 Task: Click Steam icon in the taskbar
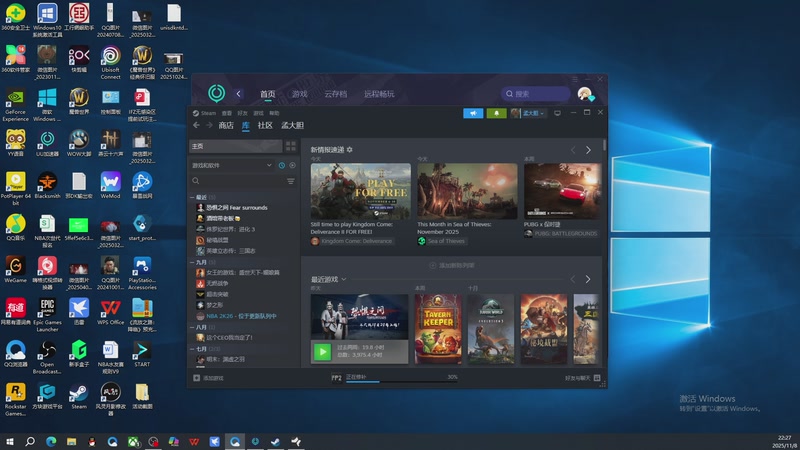(276, 442)
